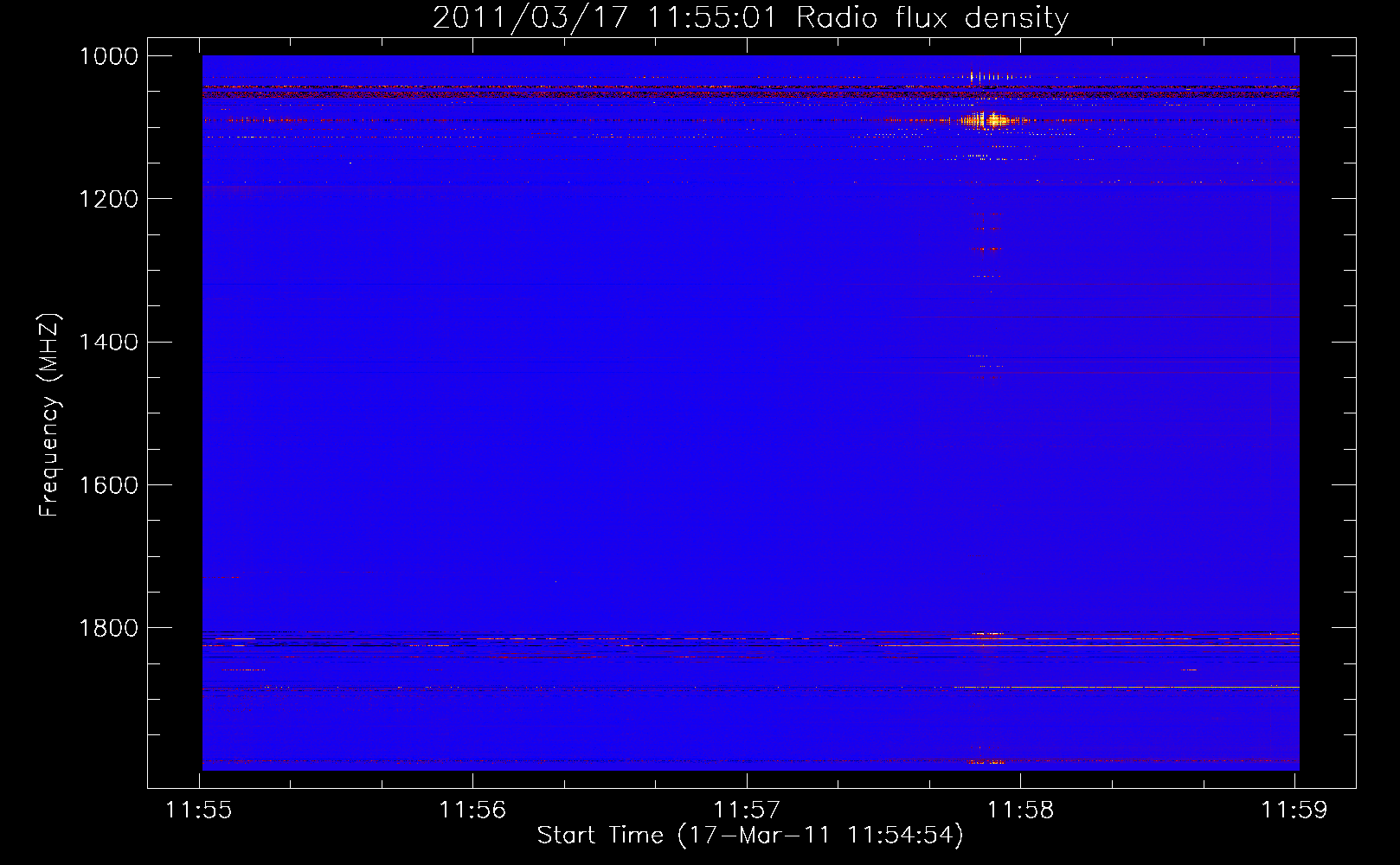Click the 11:55 time tick label
This screenshot has width=1400, height=865.
coord(199,811)
